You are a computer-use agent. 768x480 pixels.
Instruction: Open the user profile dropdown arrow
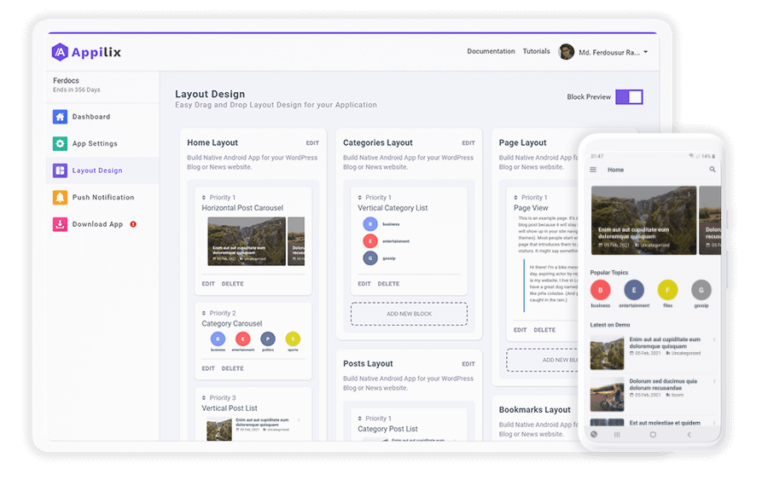point(646,52)
